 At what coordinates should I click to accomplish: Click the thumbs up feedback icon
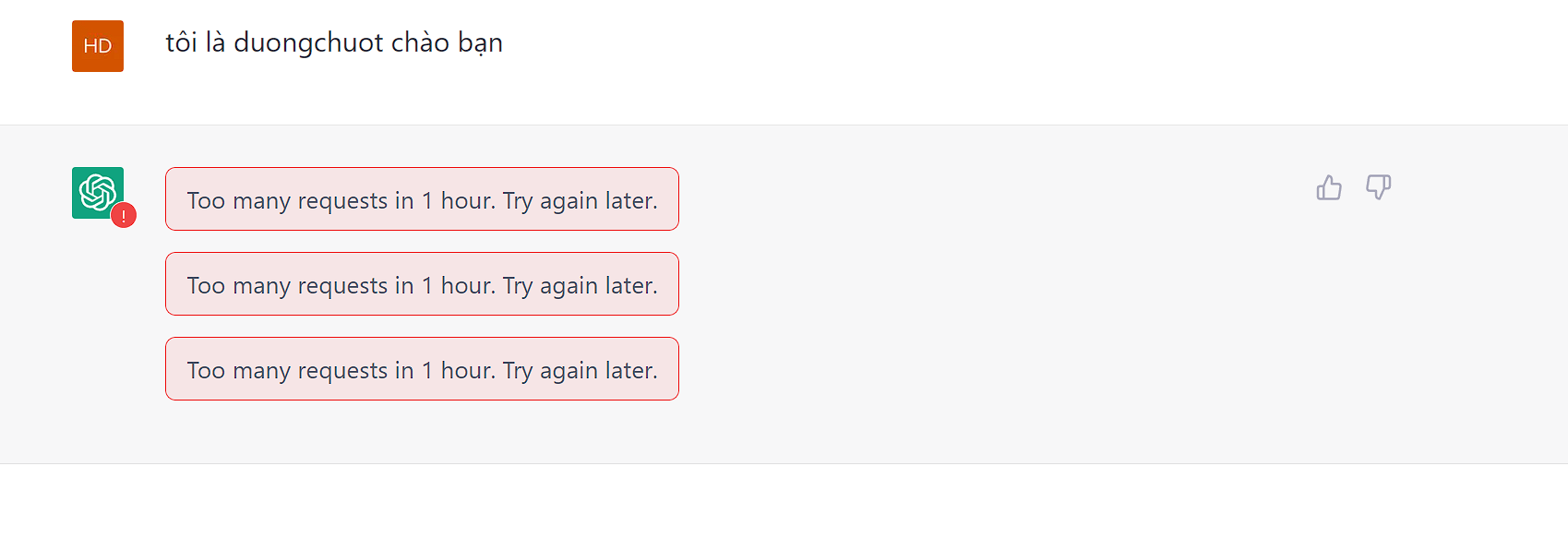coord(1329,188)
